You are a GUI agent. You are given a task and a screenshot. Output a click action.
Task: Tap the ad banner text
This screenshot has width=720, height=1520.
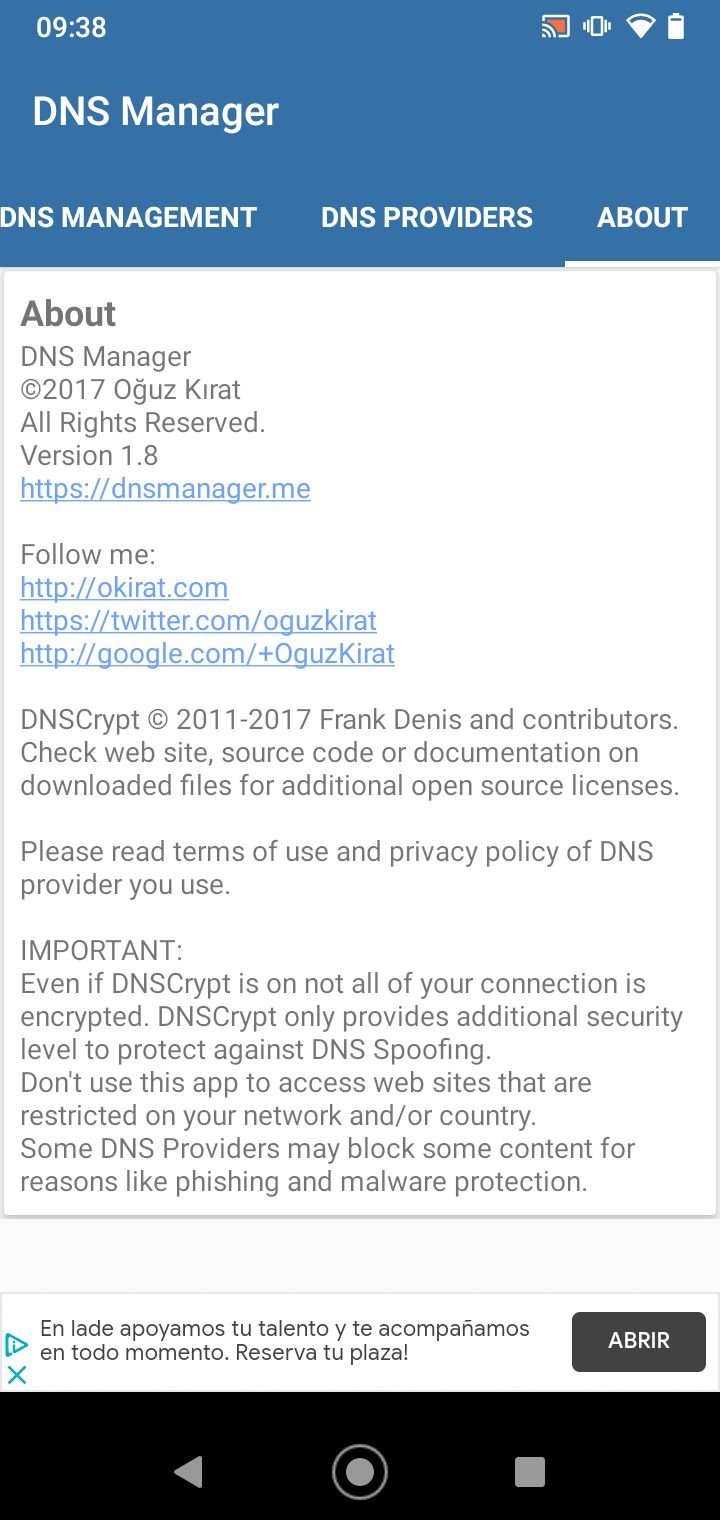coord(285,1341)
